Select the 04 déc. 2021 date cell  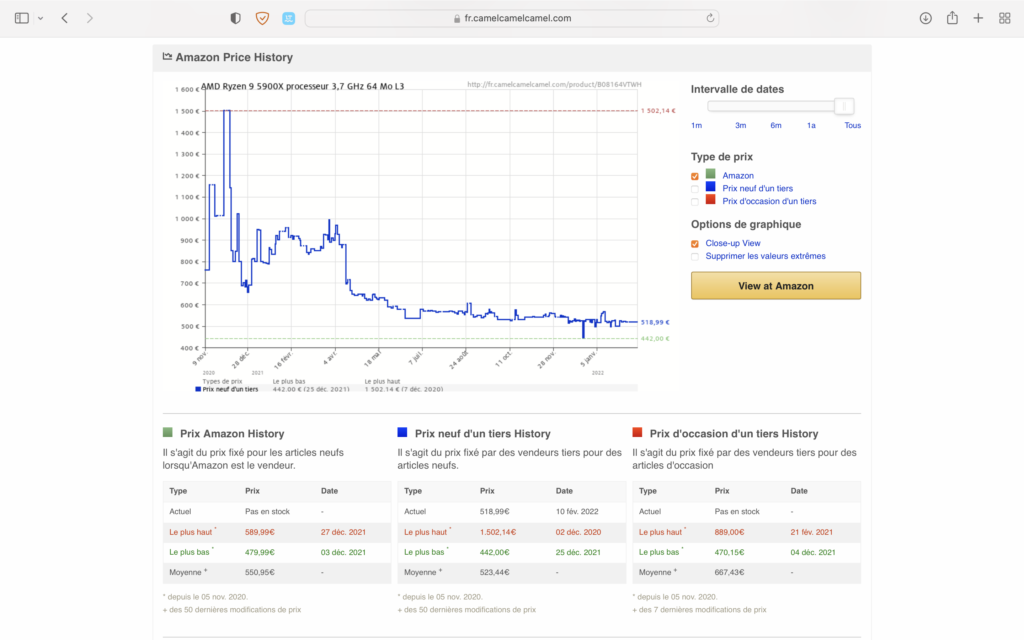812,552
